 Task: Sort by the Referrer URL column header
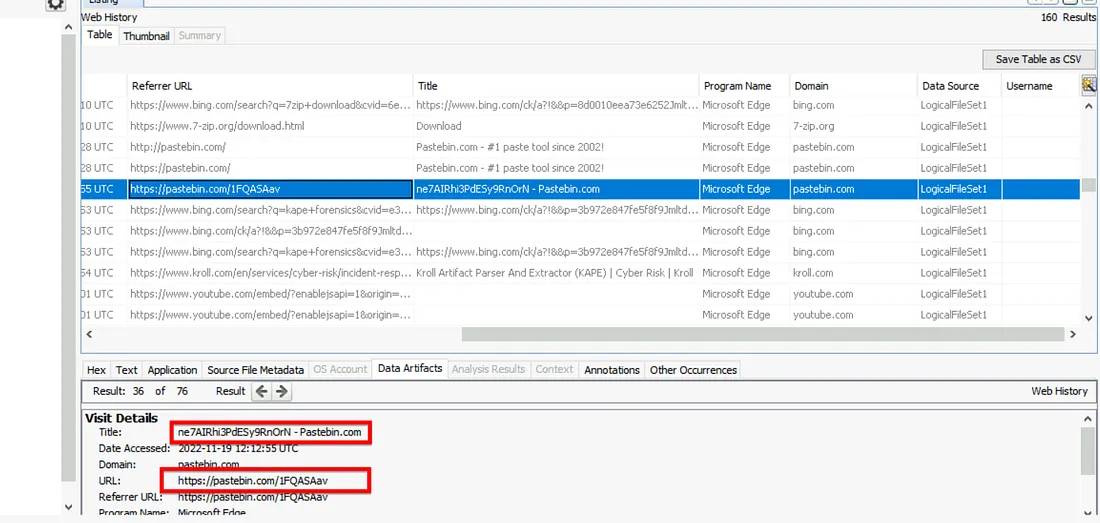(x=162, y=86)
